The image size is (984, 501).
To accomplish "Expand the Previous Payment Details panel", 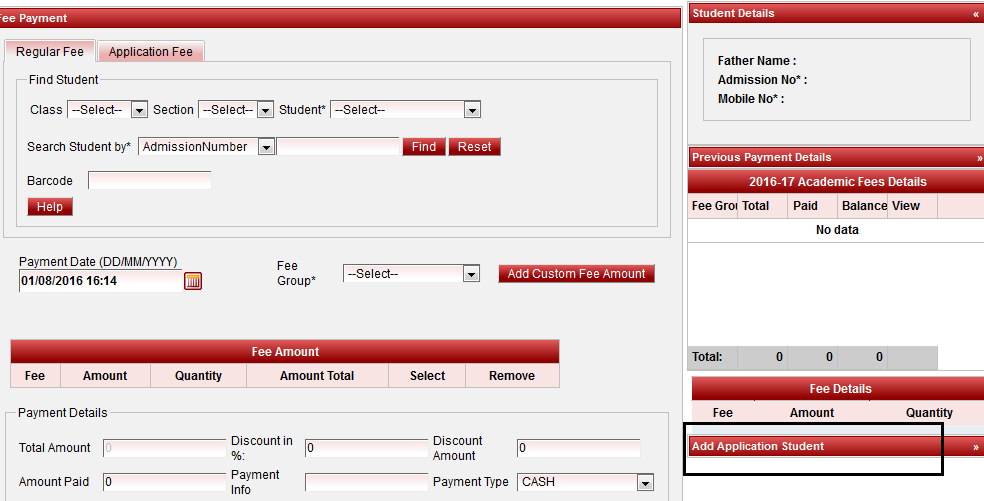I will point(978,158).
